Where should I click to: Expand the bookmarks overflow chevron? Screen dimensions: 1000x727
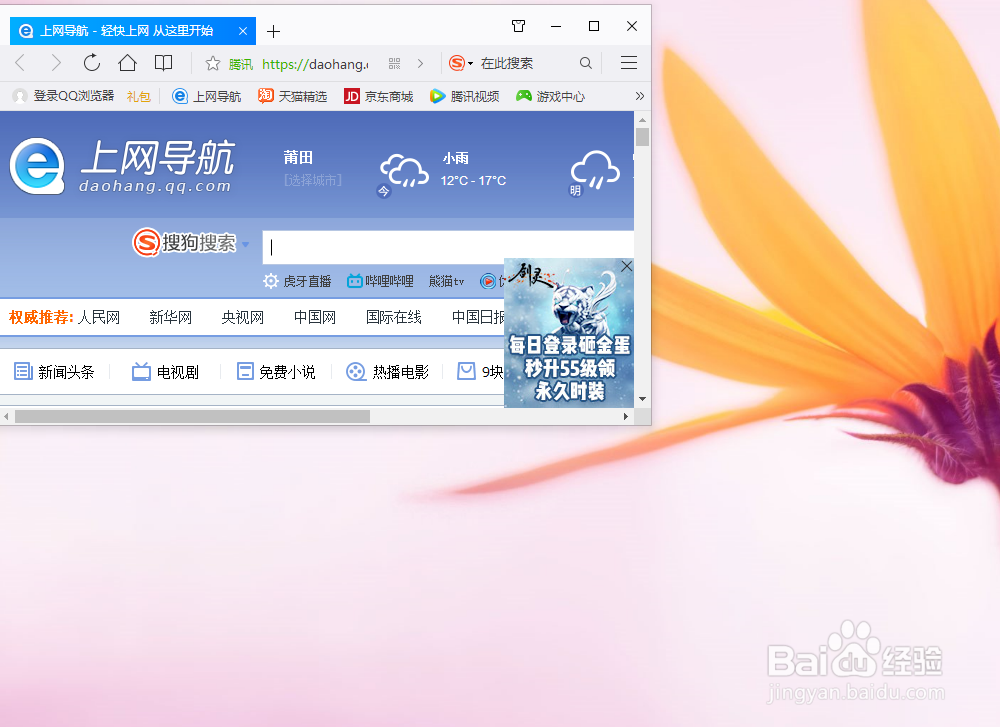(x=639, y=95)
